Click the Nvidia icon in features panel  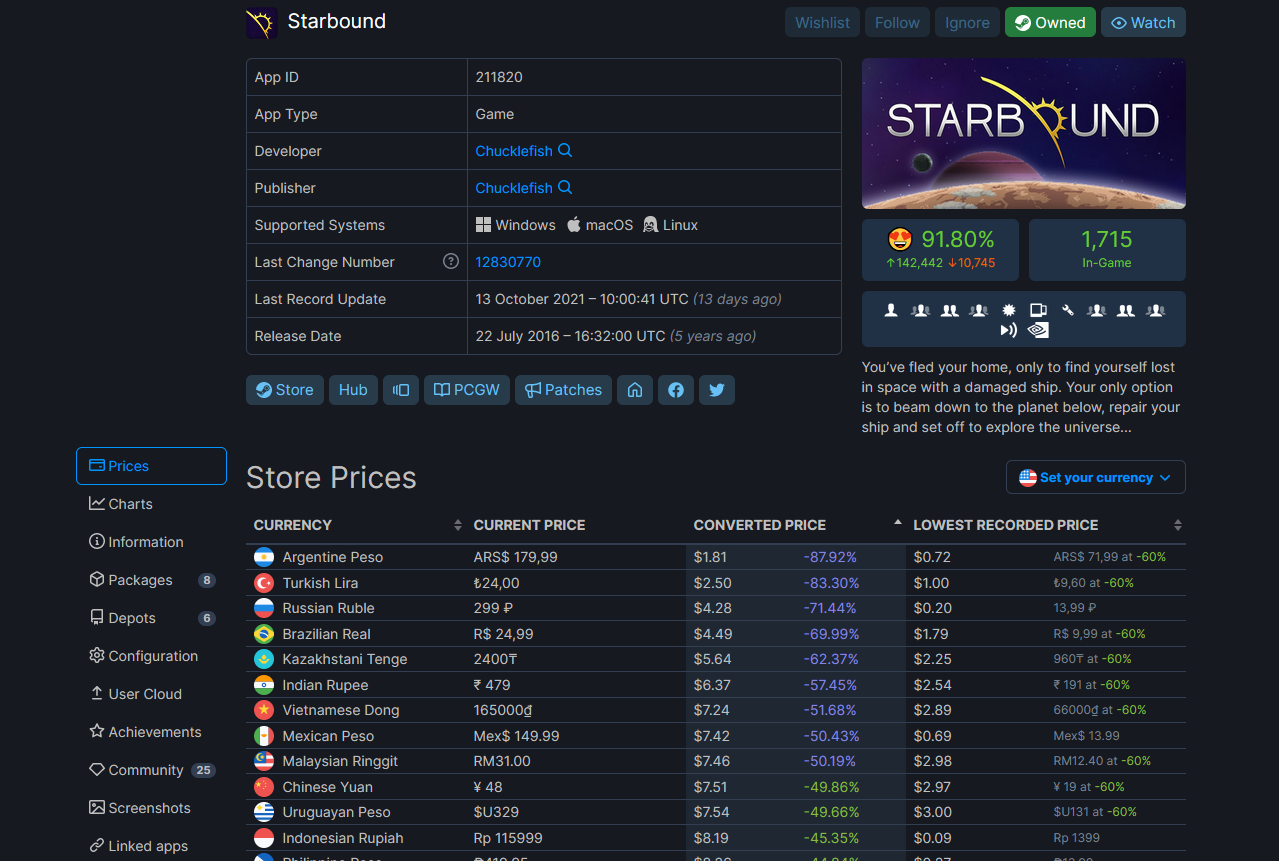pyautogui.click(x=1040, y=329)
